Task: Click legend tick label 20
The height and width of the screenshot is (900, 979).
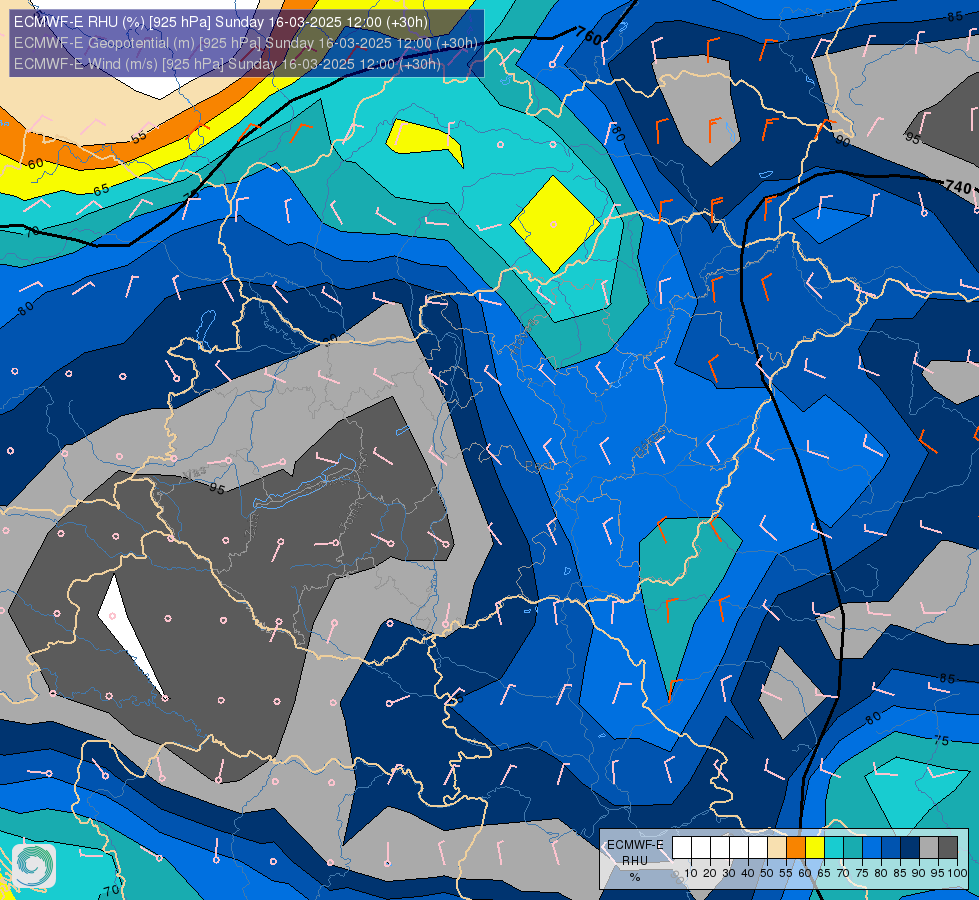Action: click(x=710, y=873)
